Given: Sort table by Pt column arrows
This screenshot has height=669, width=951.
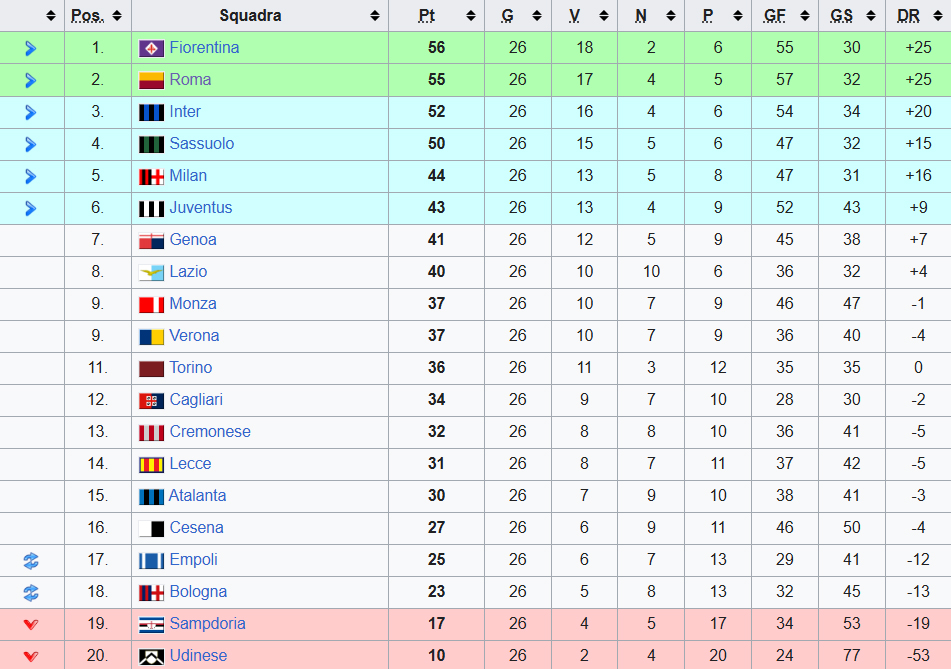Looking at the screenshot, I should pos(471,16).
